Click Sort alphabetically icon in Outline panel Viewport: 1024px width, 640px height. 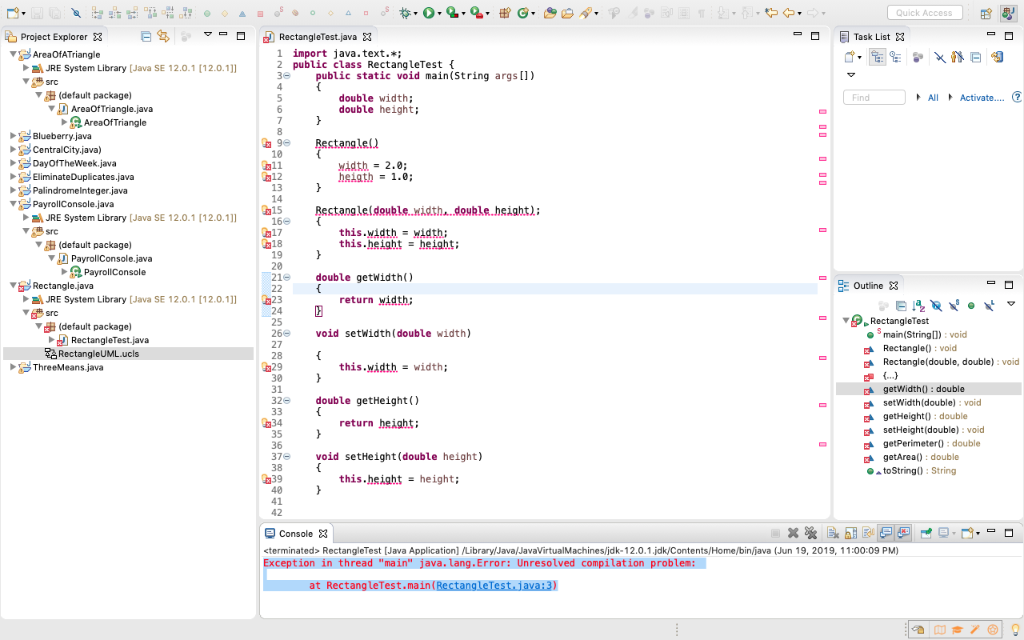[919, 306]
